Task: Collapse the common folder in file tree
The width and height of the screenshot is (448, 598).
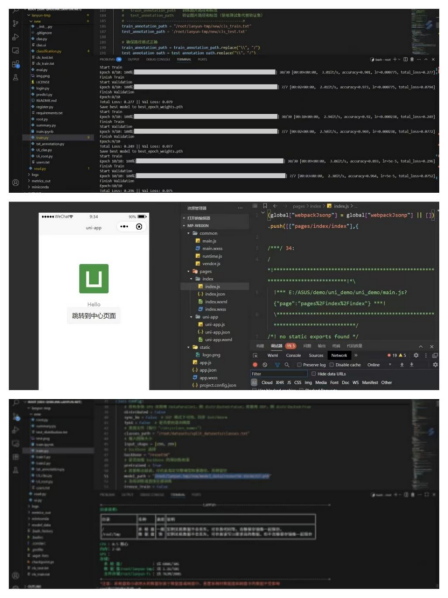Action: pyautogui.click(x=189, y=233)
